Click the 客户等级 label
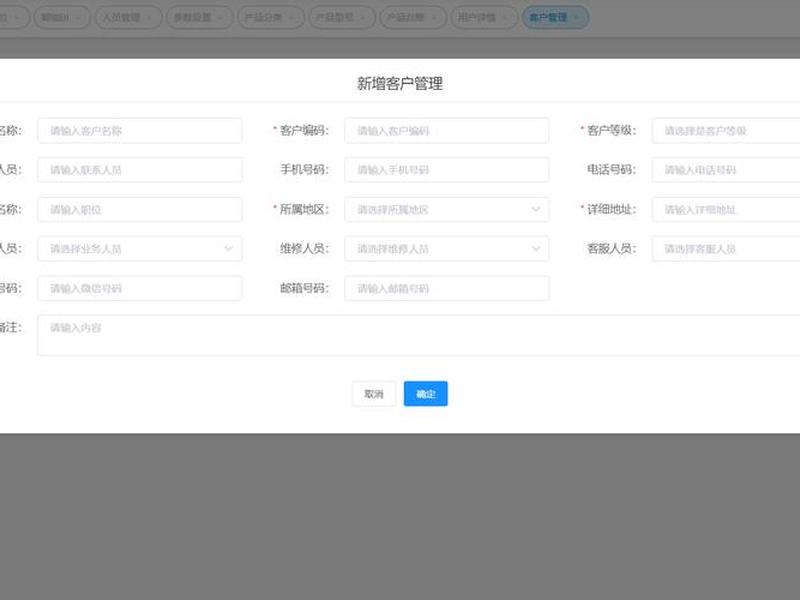 [x=611, y=131]
